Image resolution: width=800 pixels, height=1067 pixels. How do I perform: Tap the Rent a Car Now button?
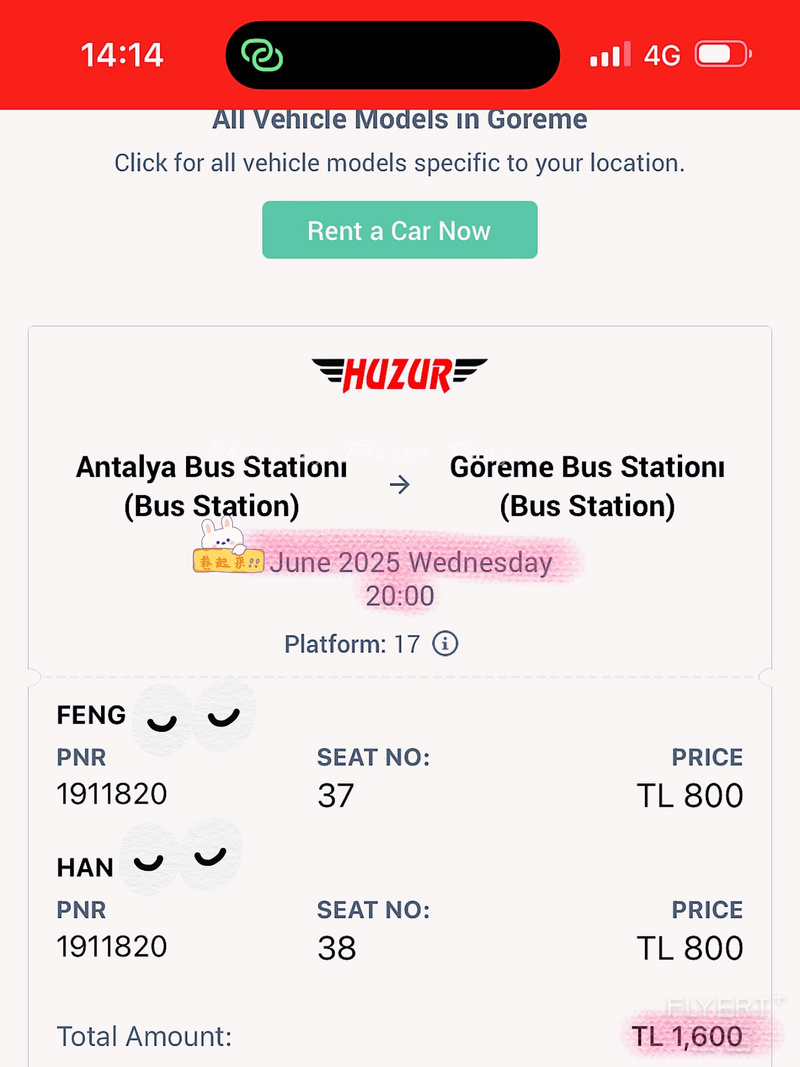(399, 230)
